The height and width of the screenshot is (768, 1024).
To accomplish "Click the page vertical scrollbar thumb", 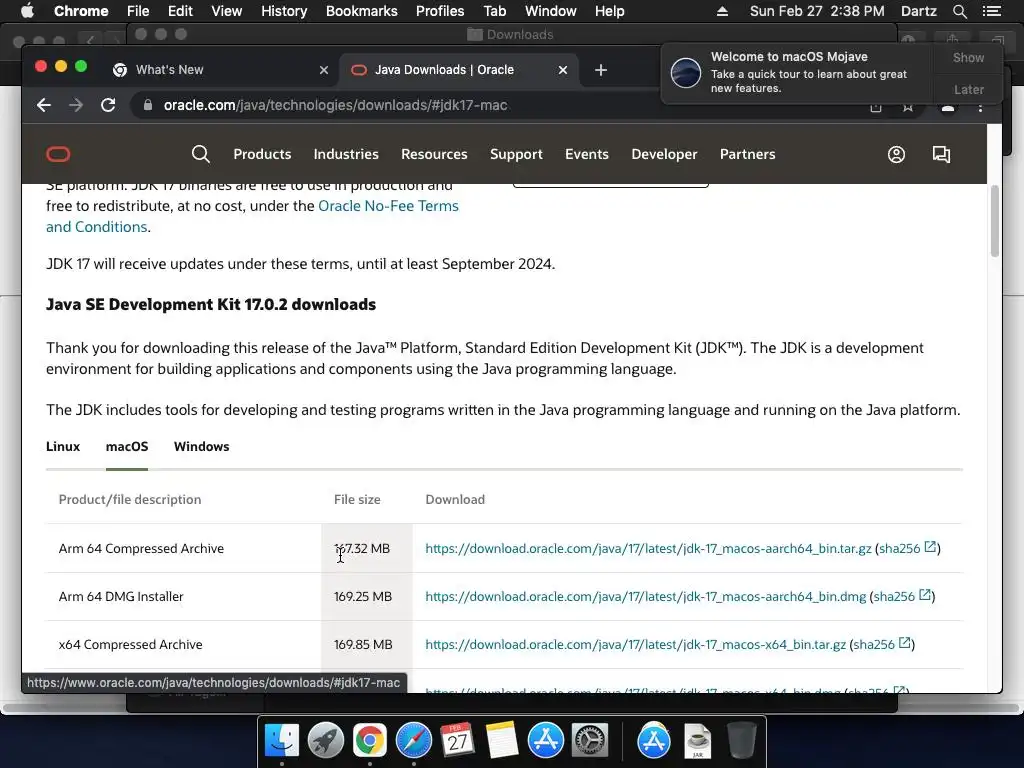I will pos(994,221).
